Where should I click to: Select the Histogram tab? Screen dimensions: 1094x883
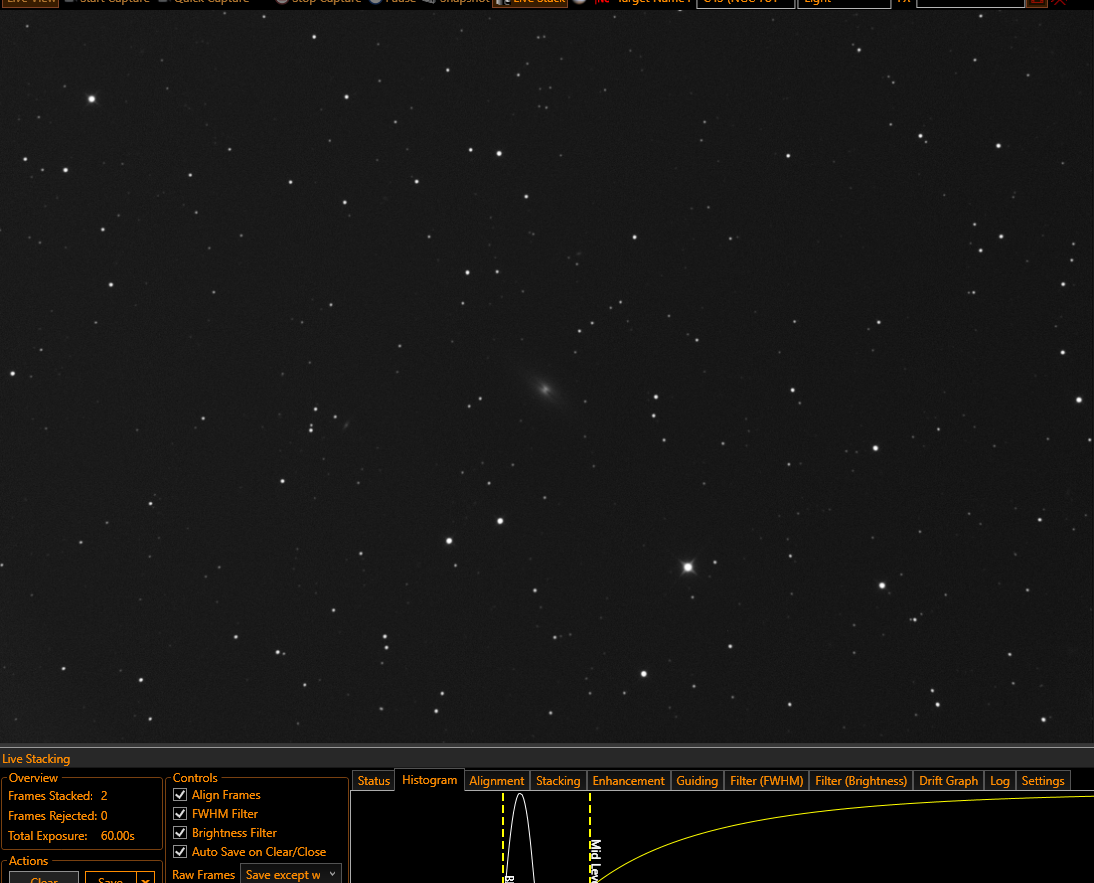(429, 780)
